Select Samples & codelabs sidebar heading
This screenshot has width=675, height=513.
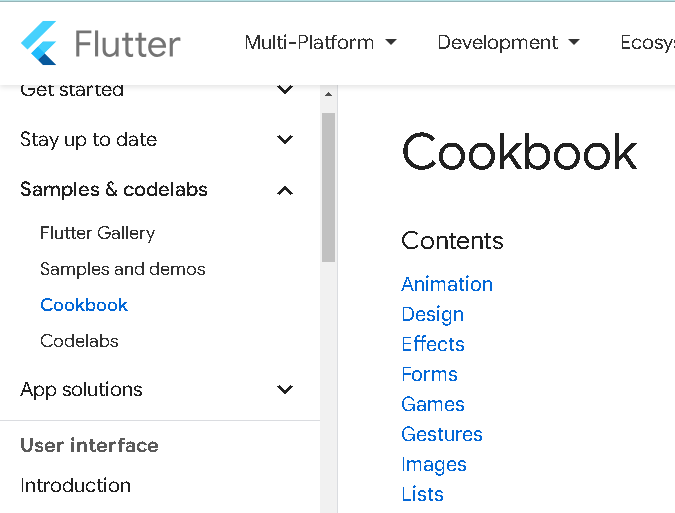114,189
